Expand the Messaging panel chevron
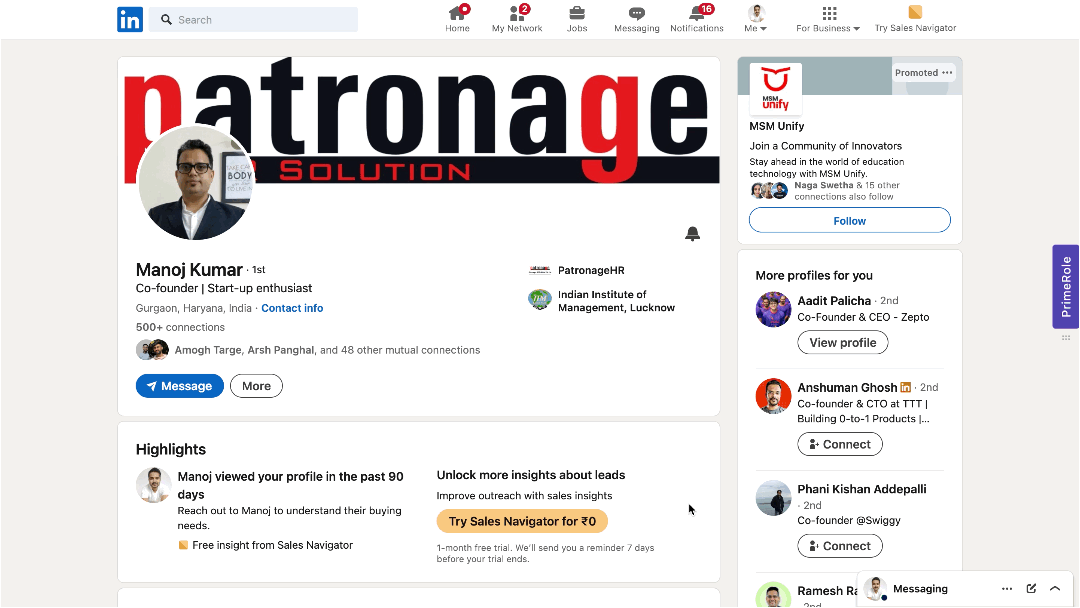Image resolution: width=1080 pixels, height=608 pixels. [1055, 589]
